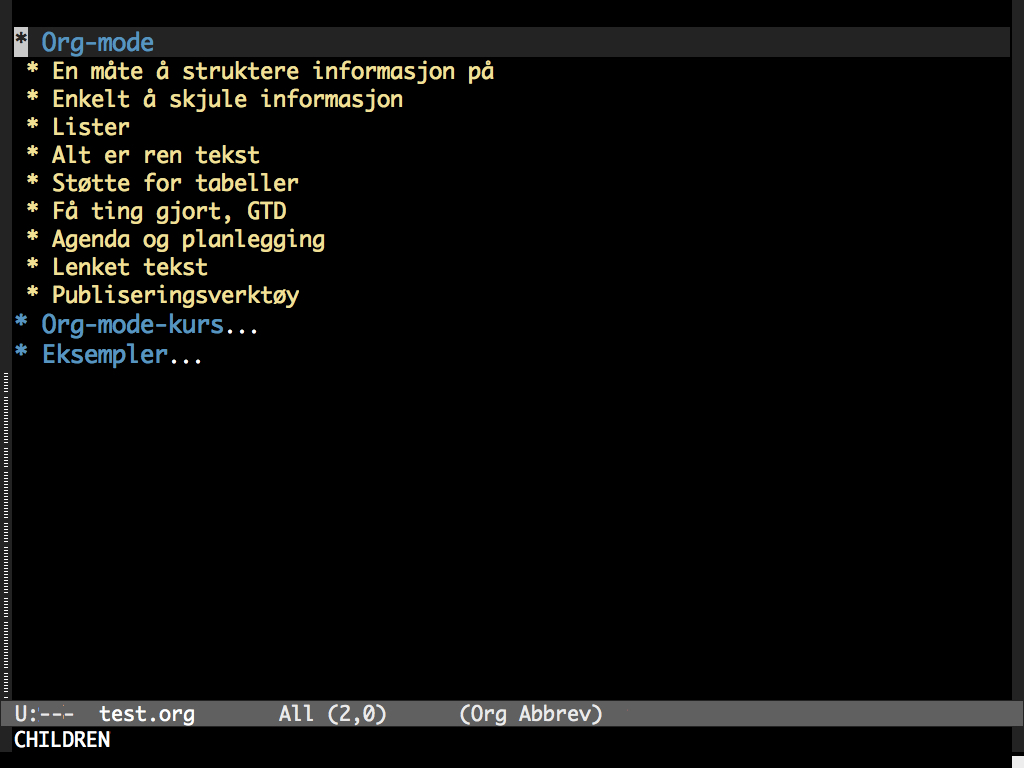Select the Eksempler heading text

coord(103,355)
